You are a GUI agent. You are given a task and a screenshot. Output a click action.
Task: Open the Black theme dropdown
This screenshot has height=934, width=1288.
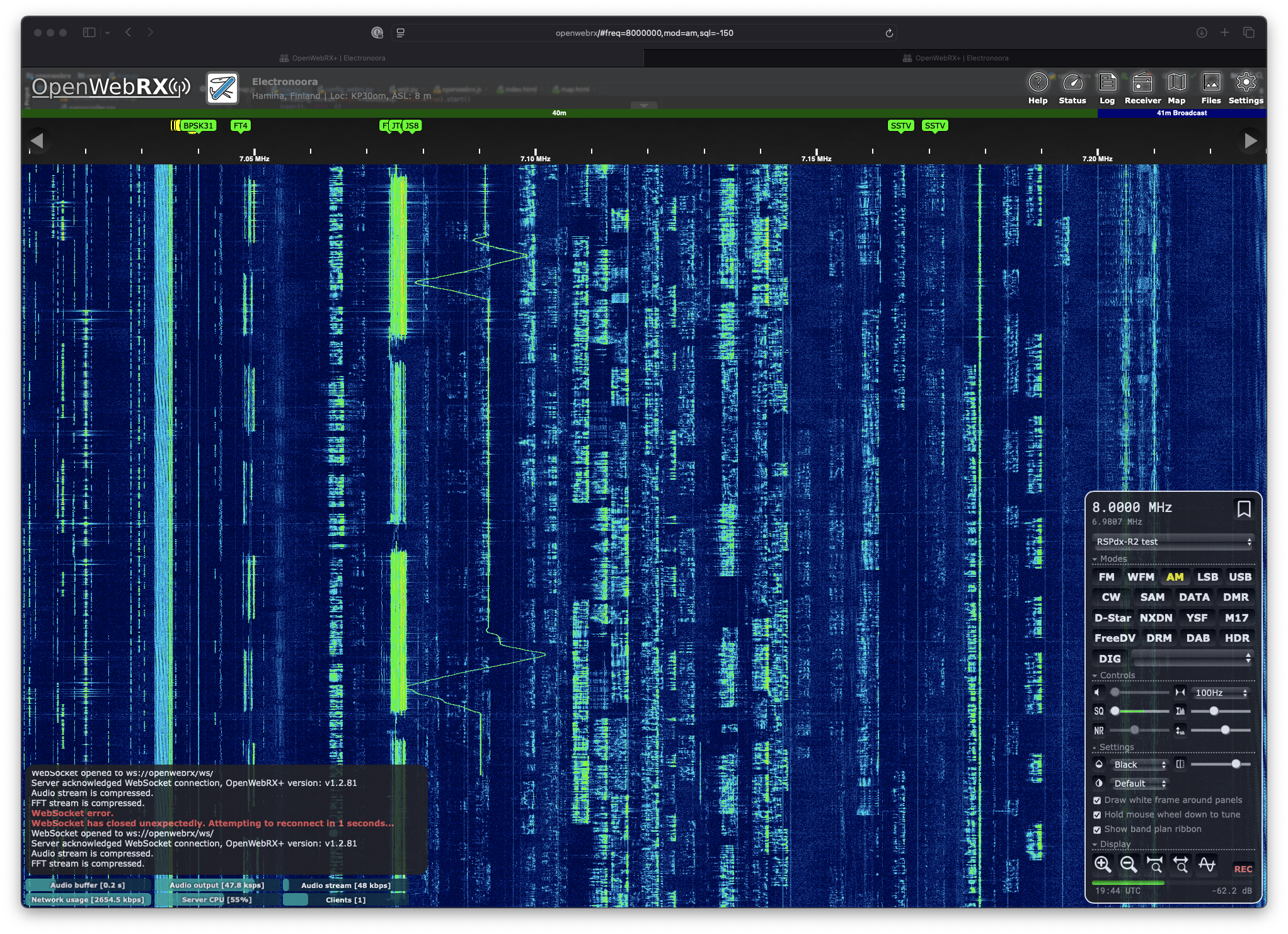coord(1139,765)
